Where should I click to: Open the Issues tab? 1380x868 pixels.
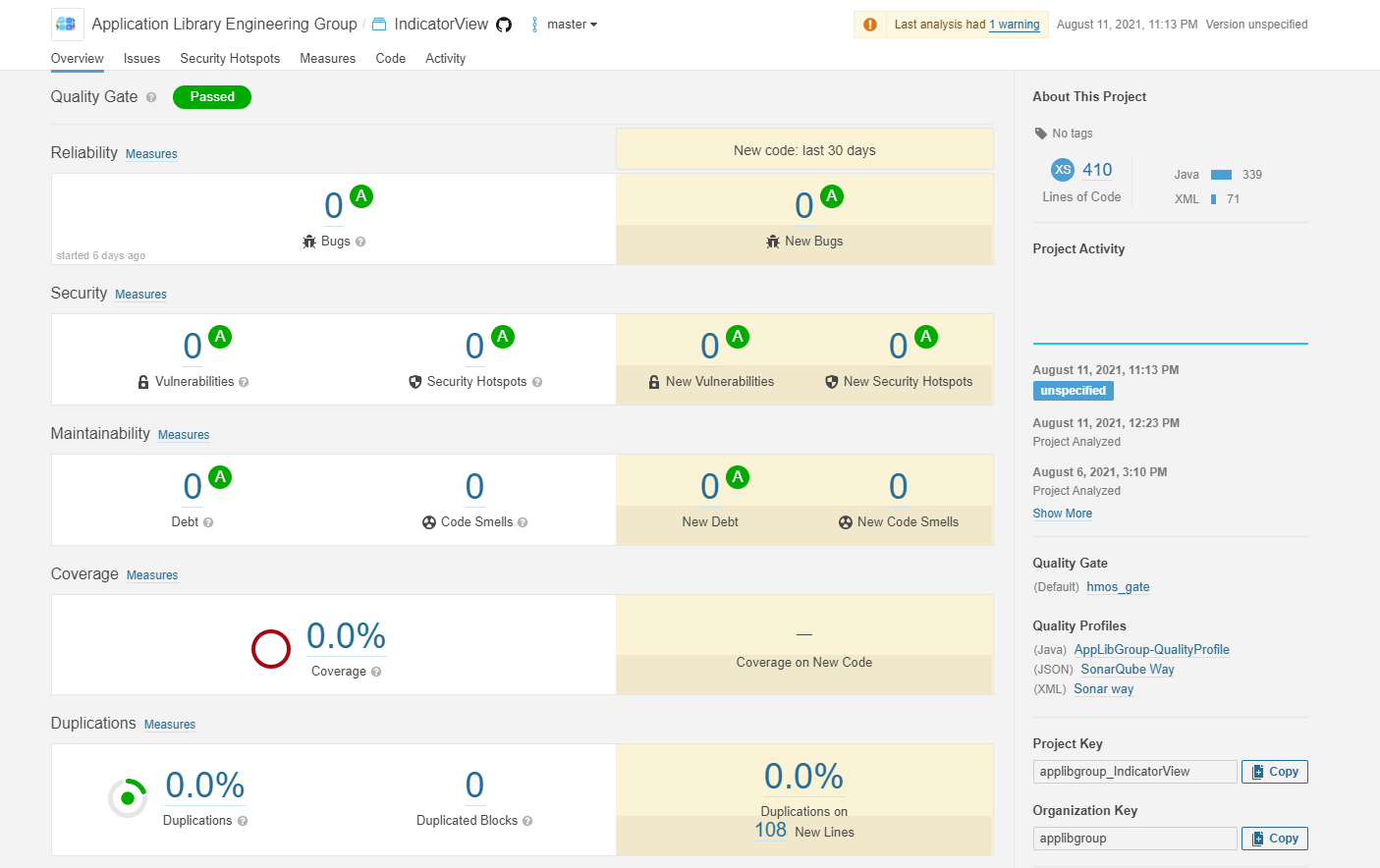coord(141,59)
